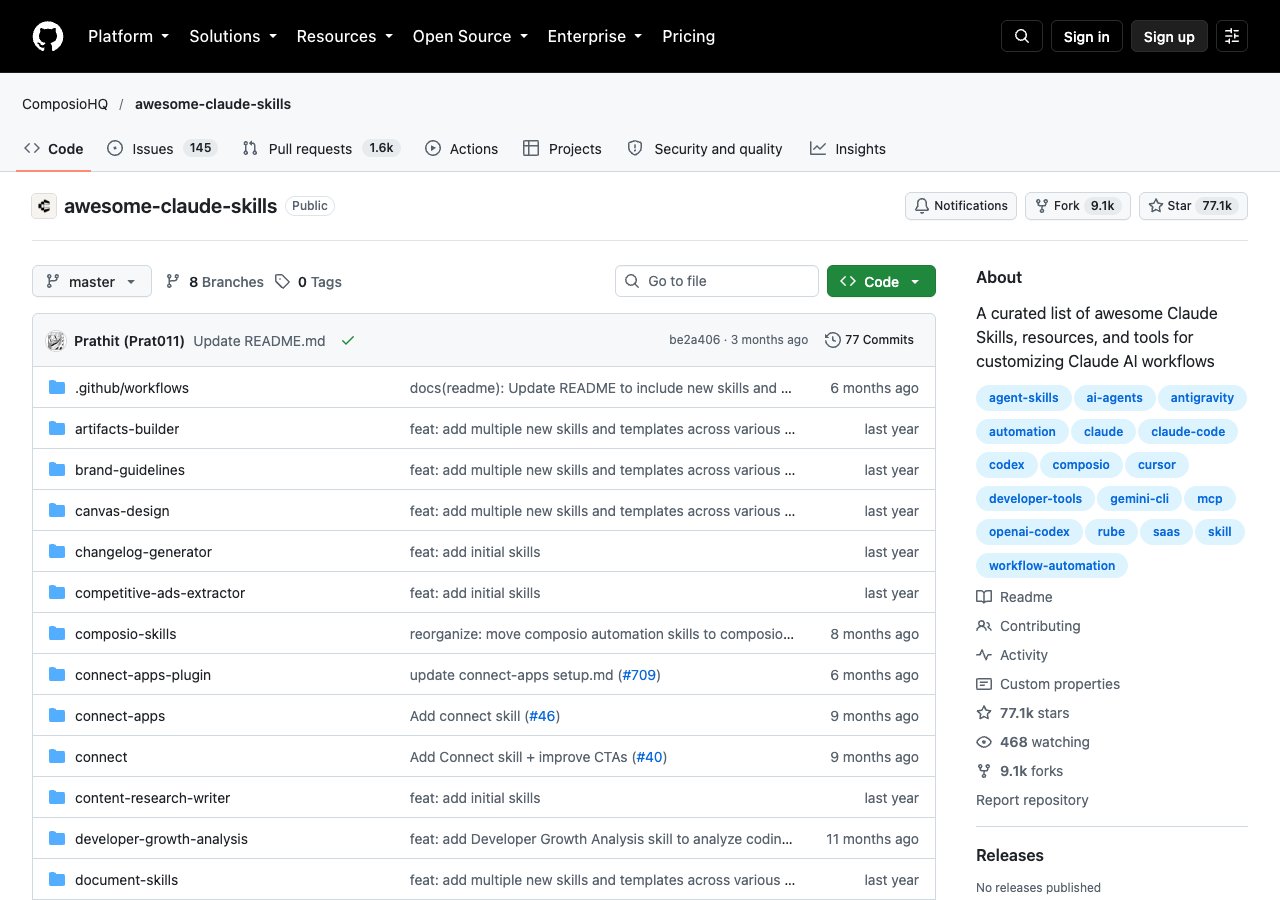Click the book icon beside Readme

[x=984, y=597]
